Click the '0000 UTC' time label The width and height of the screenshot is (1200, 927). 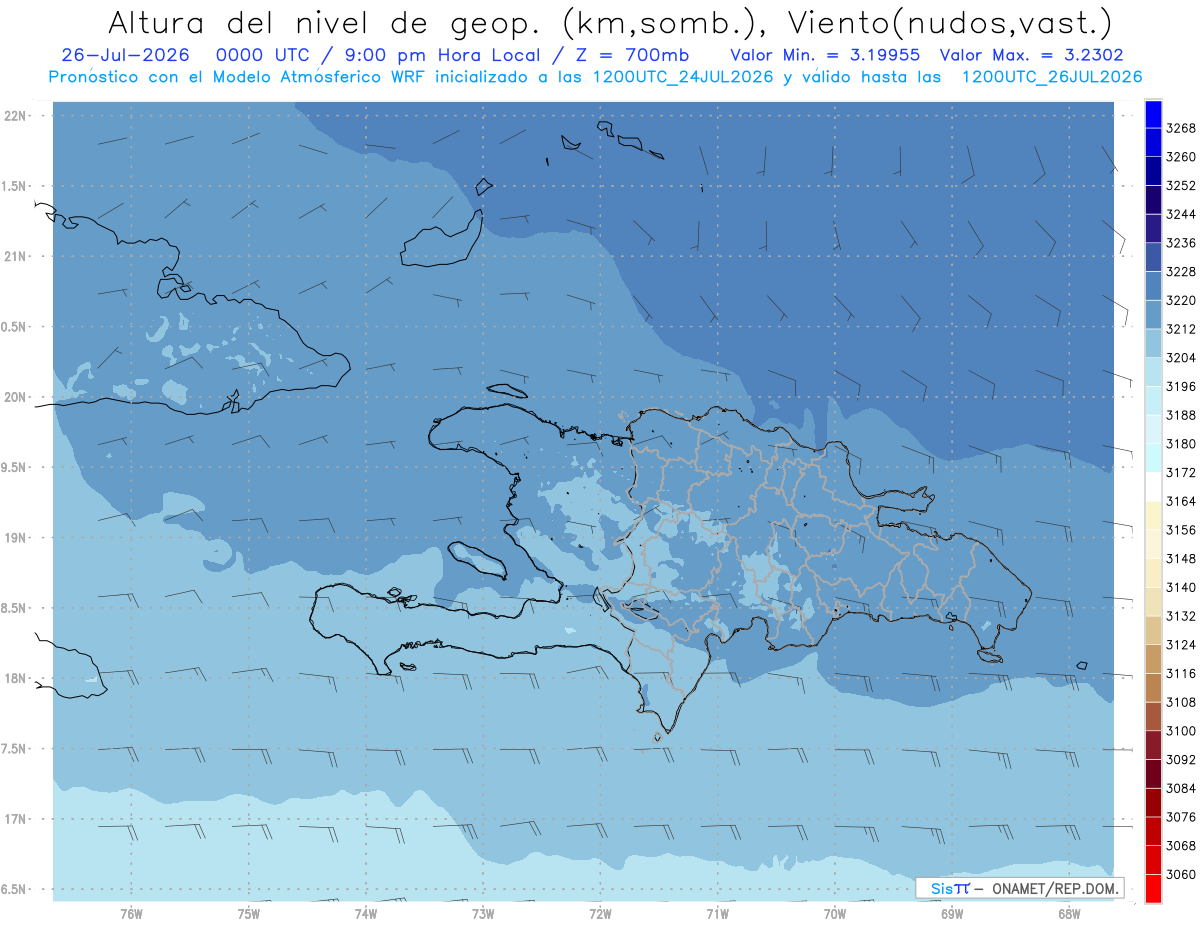click(262, 55)
